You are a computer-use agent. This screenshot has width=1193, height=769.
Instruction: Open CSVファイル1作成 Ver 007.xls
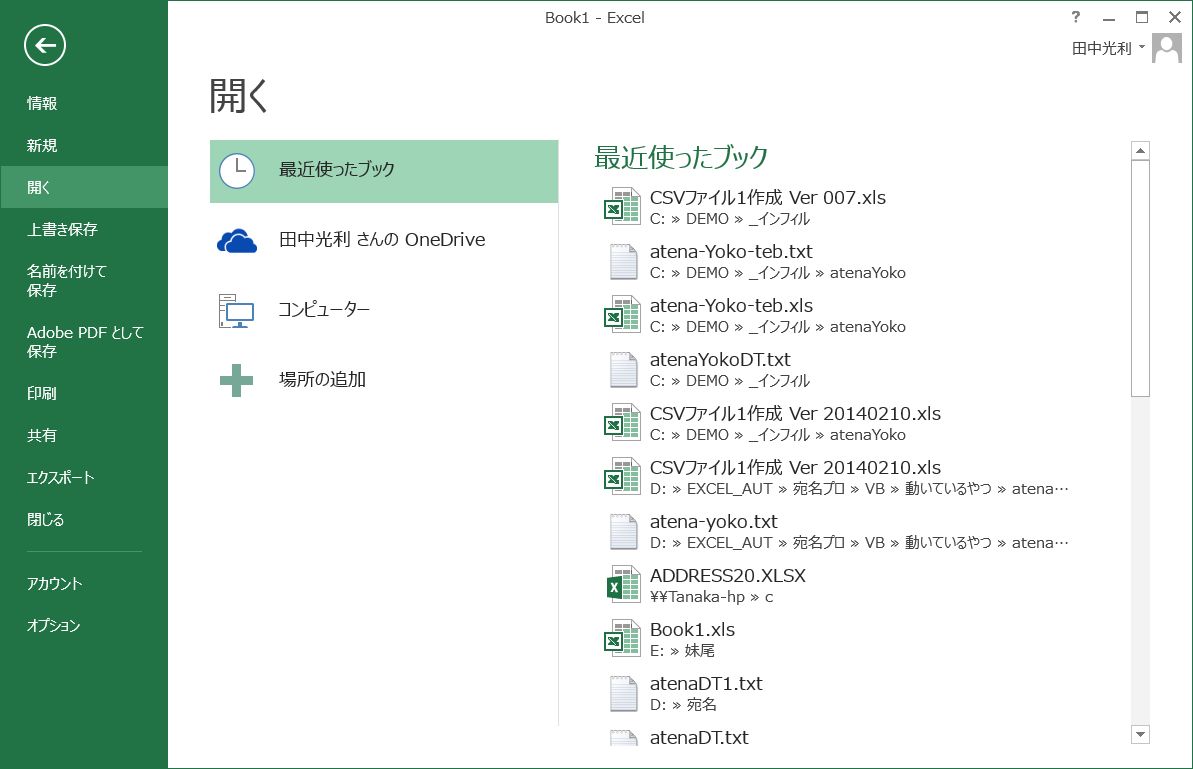click(x=768, y=198)
